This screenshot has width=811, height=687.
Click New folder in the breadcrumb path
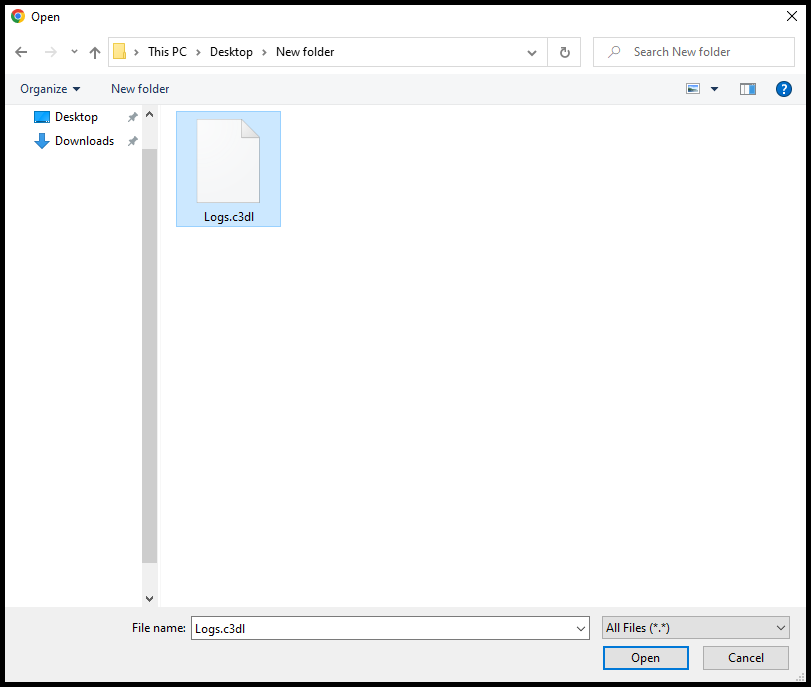click(305, 52)
